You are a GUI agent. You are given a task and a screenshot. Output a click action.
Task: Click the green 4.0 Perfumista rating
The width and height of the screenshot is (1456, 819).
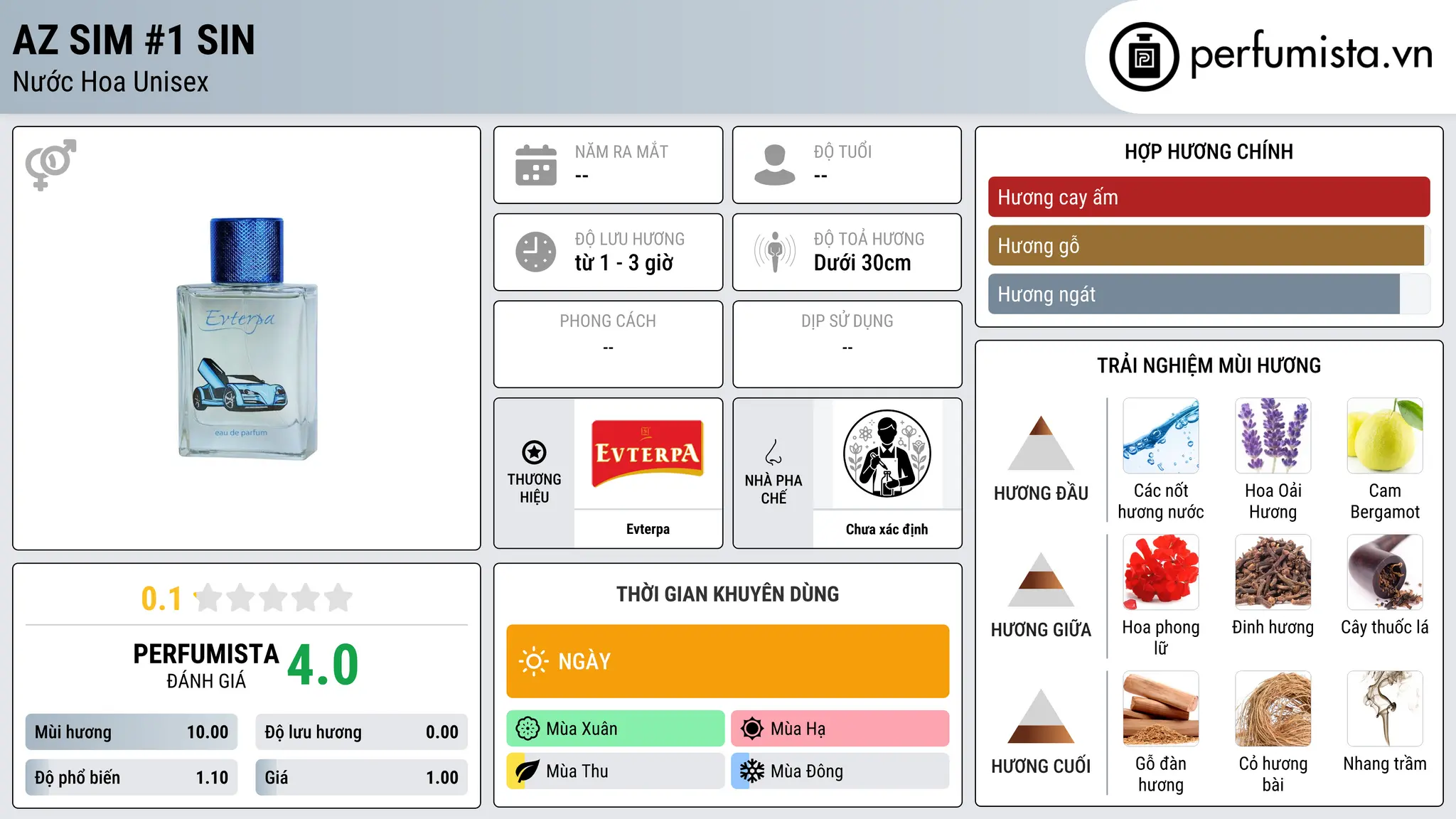pyautogui.click(x=323, y=665)
